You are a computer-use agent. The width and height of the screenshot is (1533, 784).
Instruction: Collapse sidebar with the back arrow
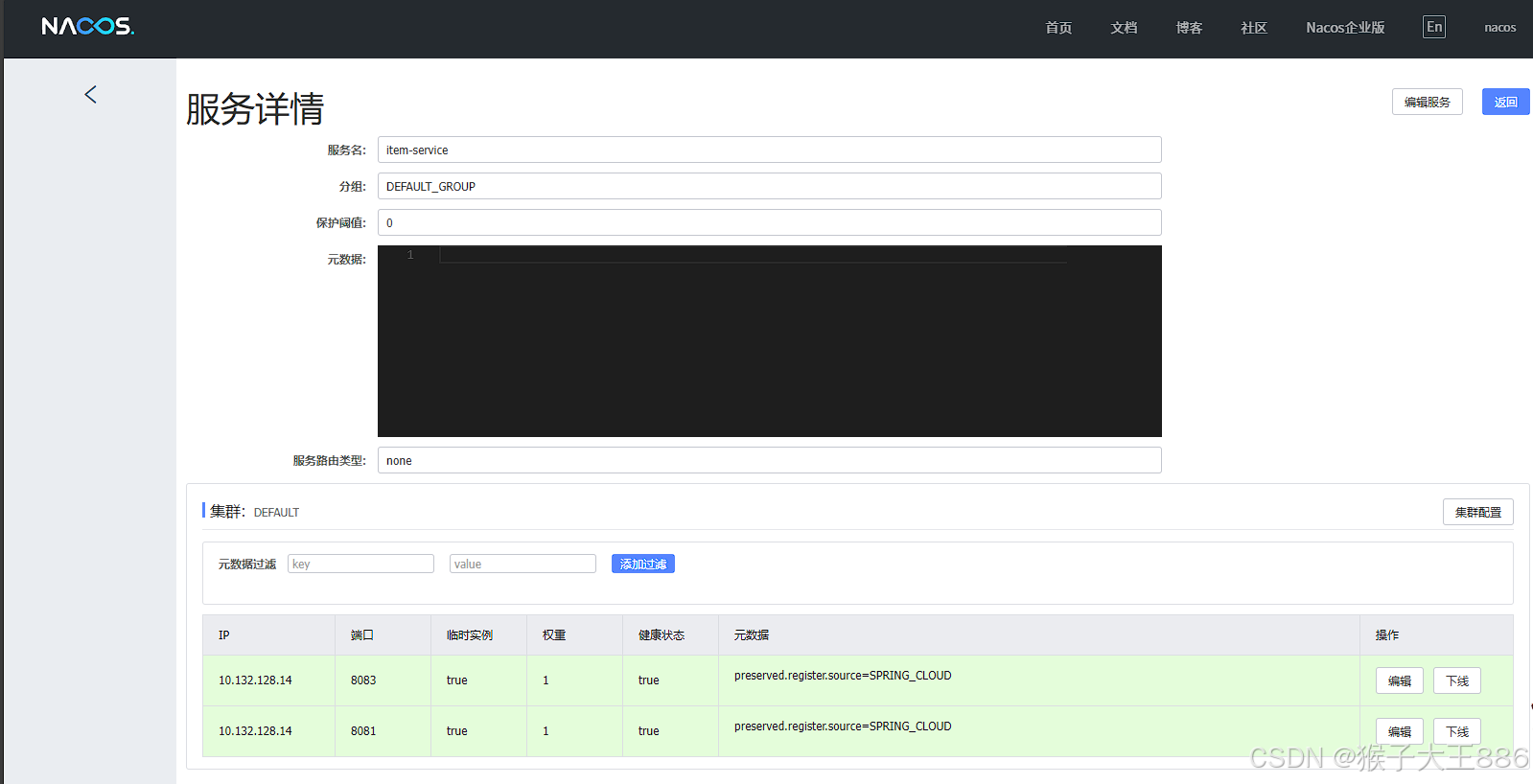click(90, 94)
